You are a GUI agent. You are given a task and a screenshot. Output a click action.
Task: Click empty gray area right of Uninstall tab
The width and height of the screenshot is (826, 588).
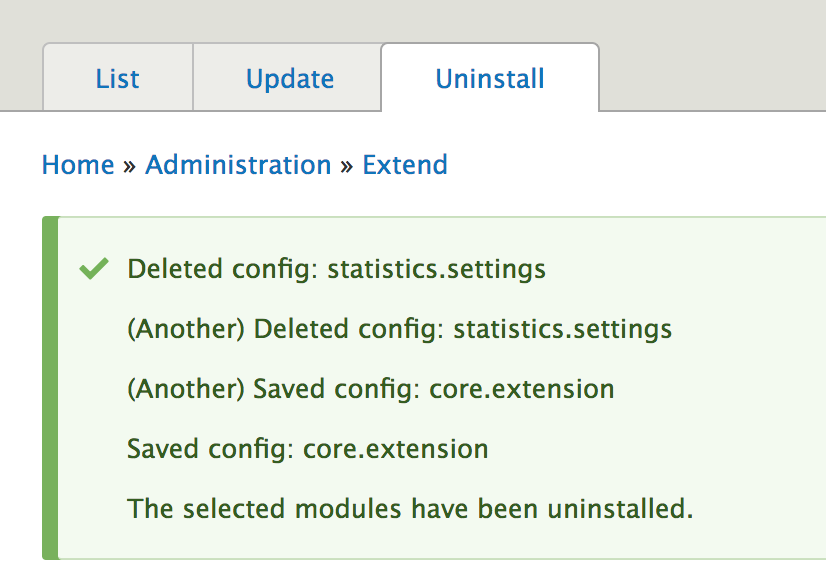(710, 79)
